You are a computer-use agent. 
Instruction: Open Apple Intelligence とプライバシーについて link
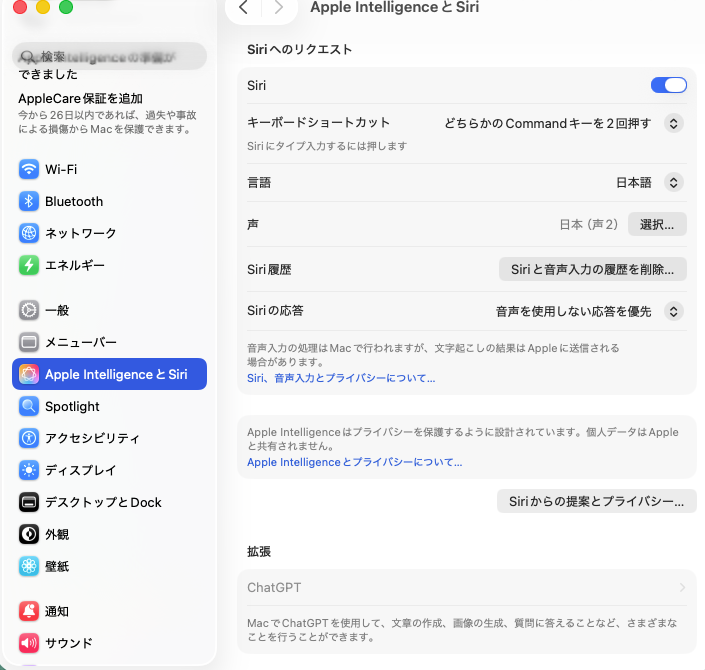tap(354, 462)
